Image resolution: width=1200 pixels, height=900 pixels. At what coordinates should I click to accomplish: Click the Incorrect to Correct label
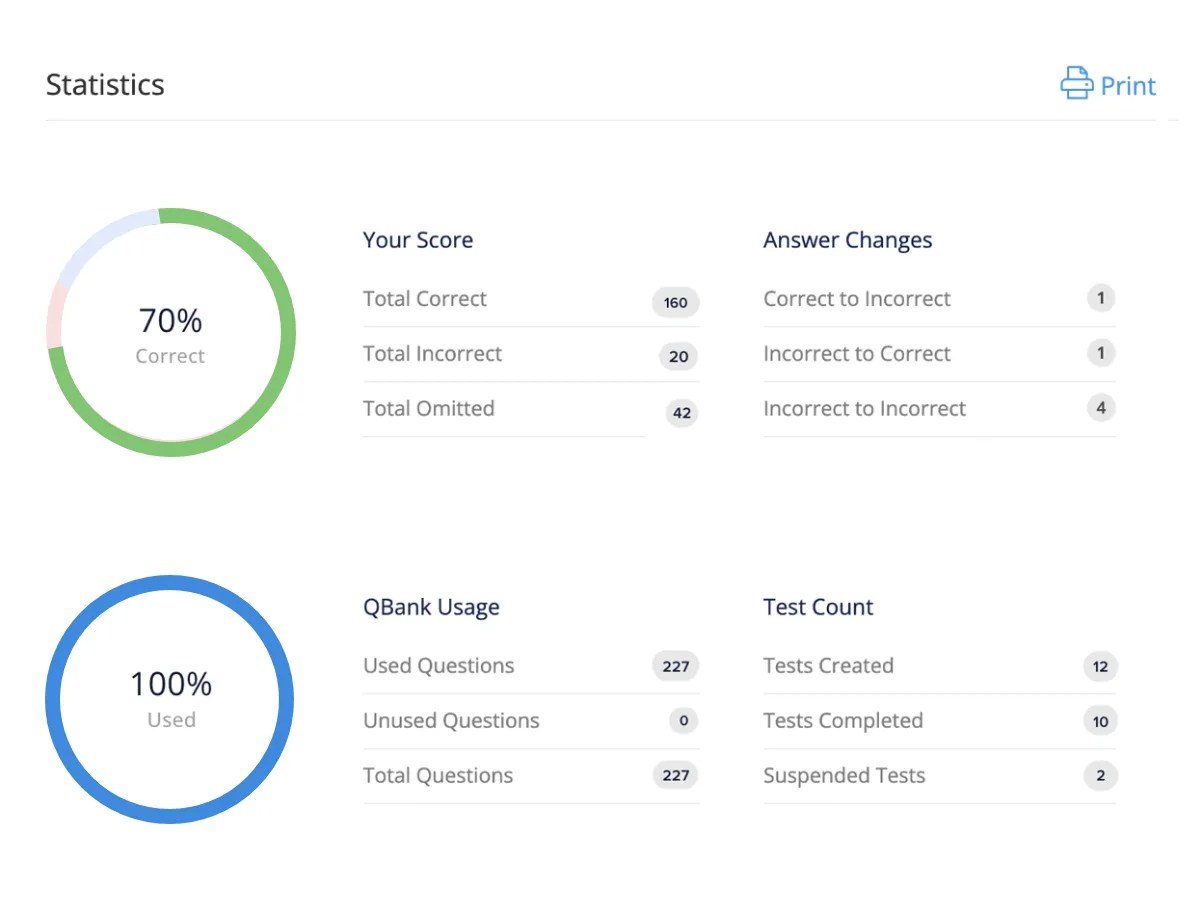pos(857,354)
